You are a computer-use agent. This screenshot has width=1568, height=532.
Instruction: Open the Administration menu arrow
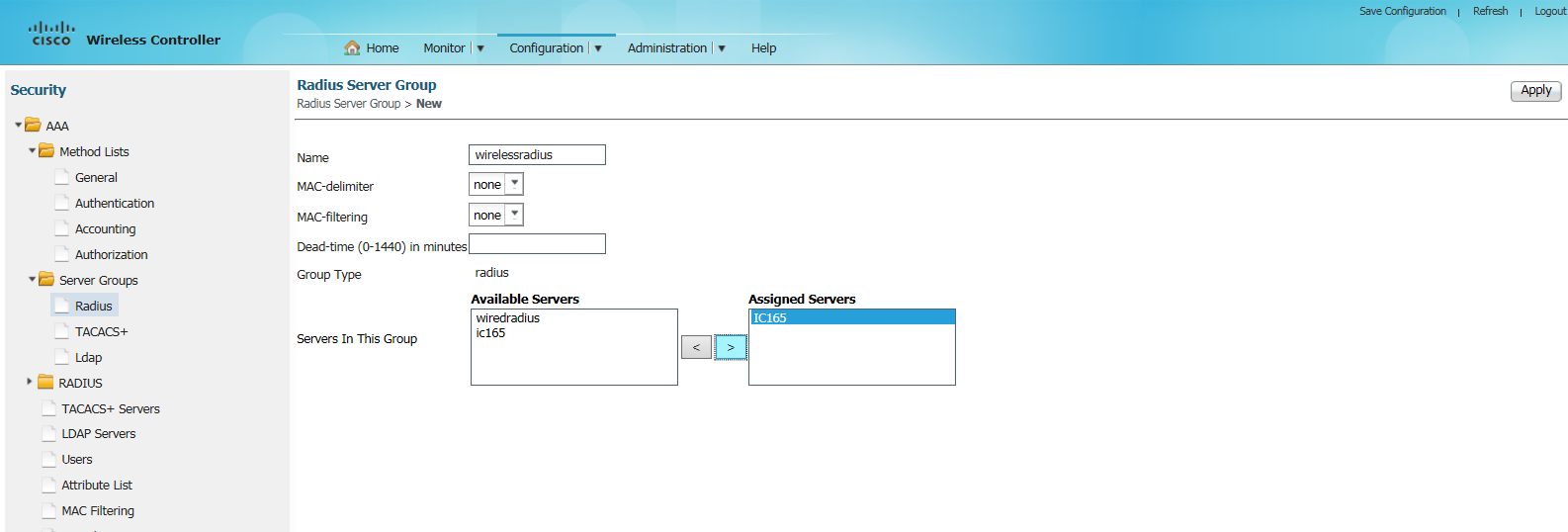(722, 48)
